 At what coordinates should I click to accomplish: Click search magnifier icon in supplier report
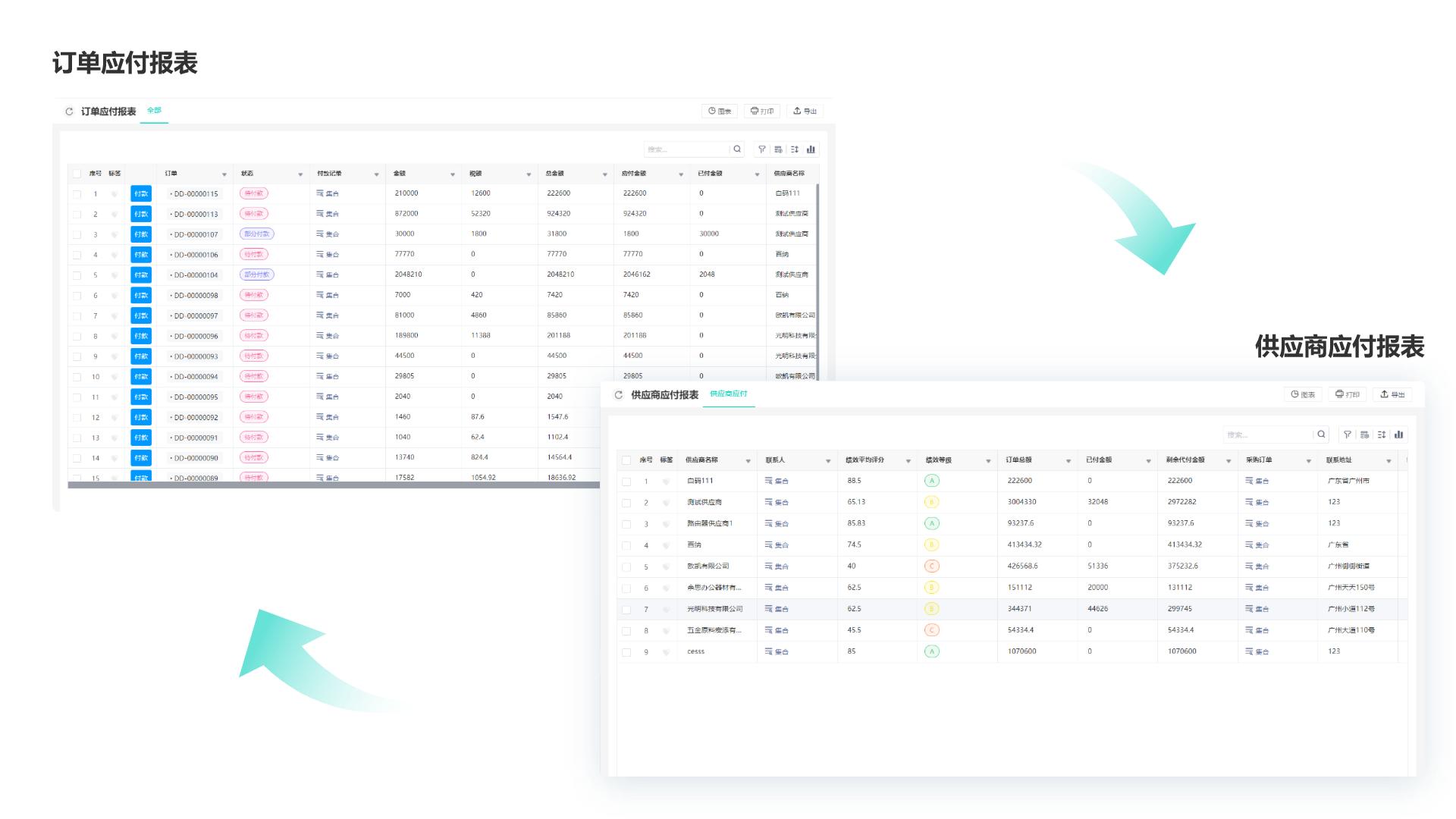1321,435
